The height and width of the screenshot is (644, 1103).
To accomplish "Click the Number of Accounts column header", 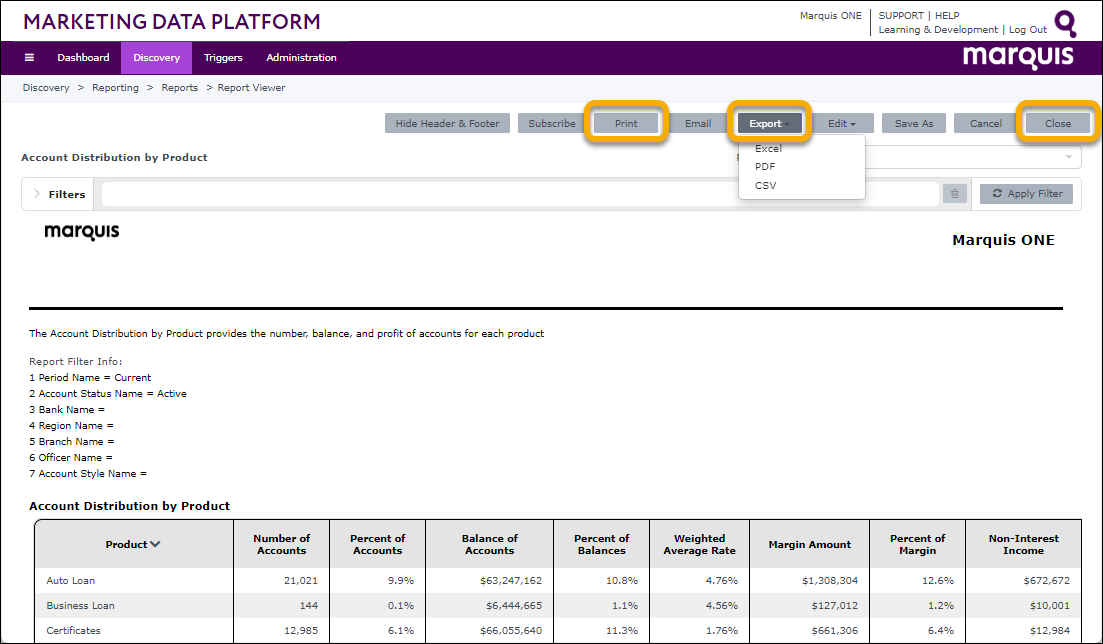I will tap(281, 544).
